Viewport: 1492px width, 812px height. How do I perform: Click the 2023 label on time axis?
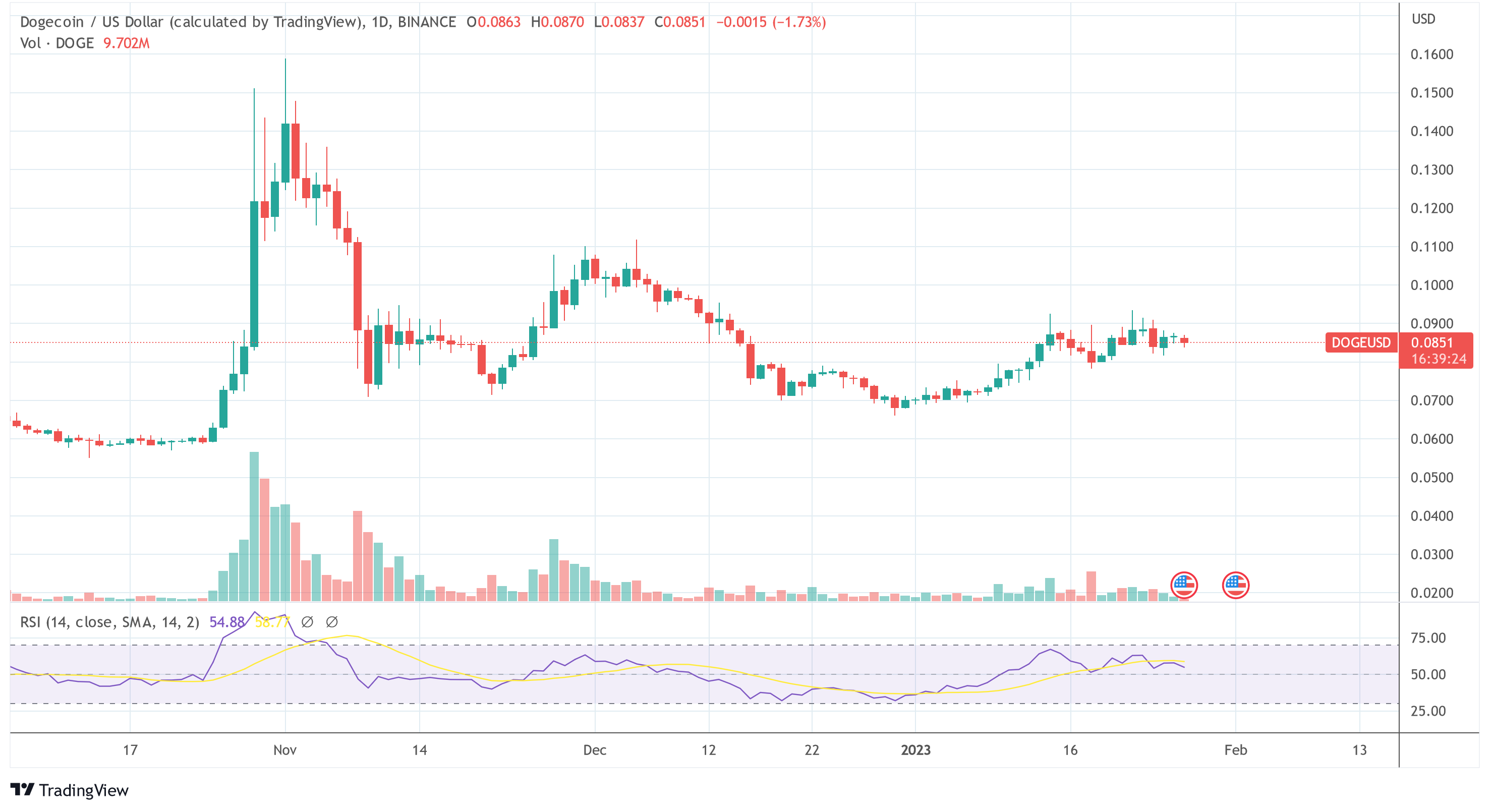(x=915, y=750)
